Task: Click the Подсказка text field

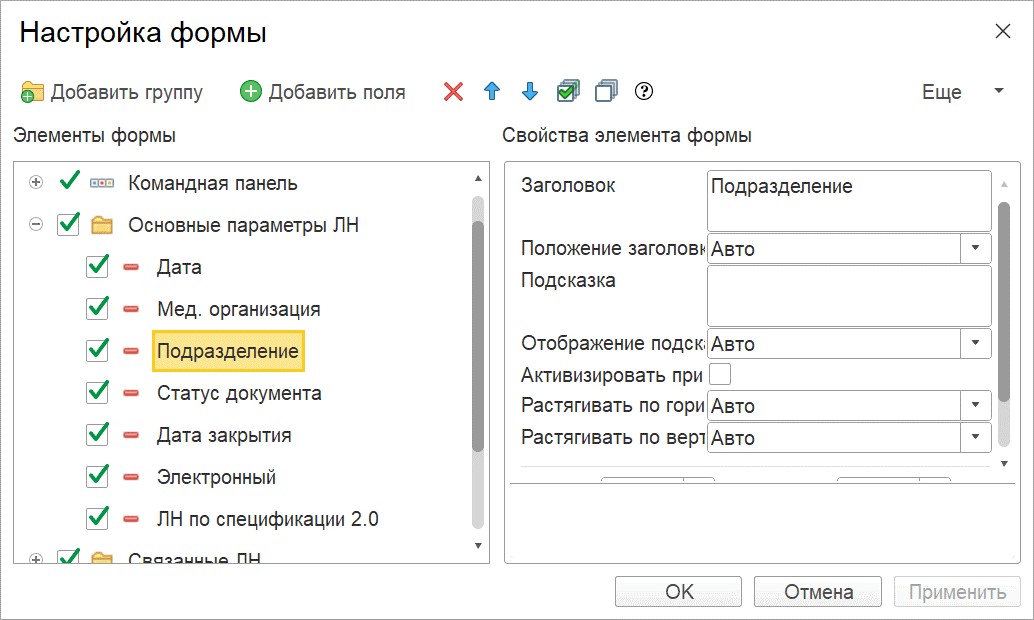Action: pos(848,295)
